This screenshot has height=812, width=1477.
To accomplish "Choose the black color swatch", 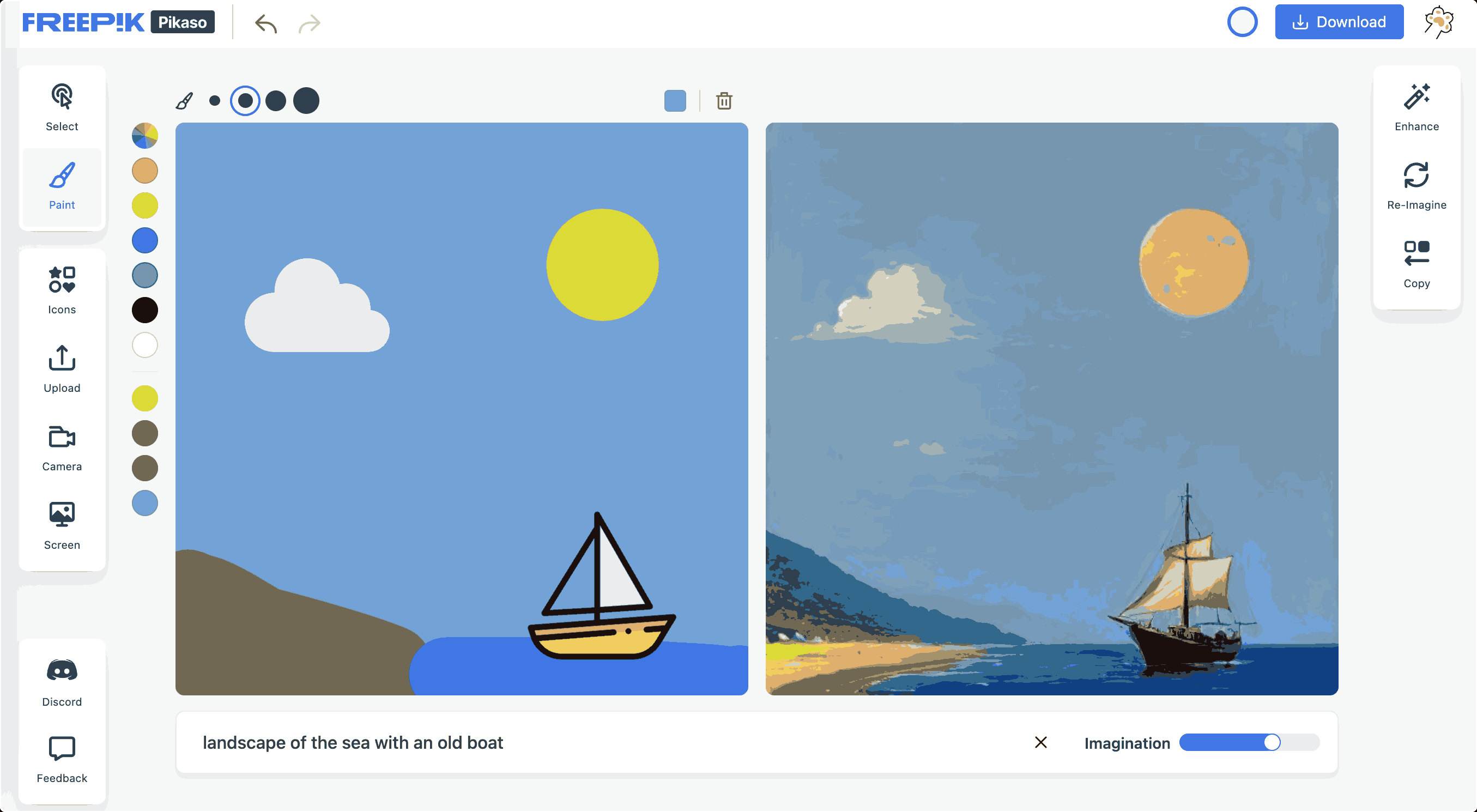I will click(145, 310).
